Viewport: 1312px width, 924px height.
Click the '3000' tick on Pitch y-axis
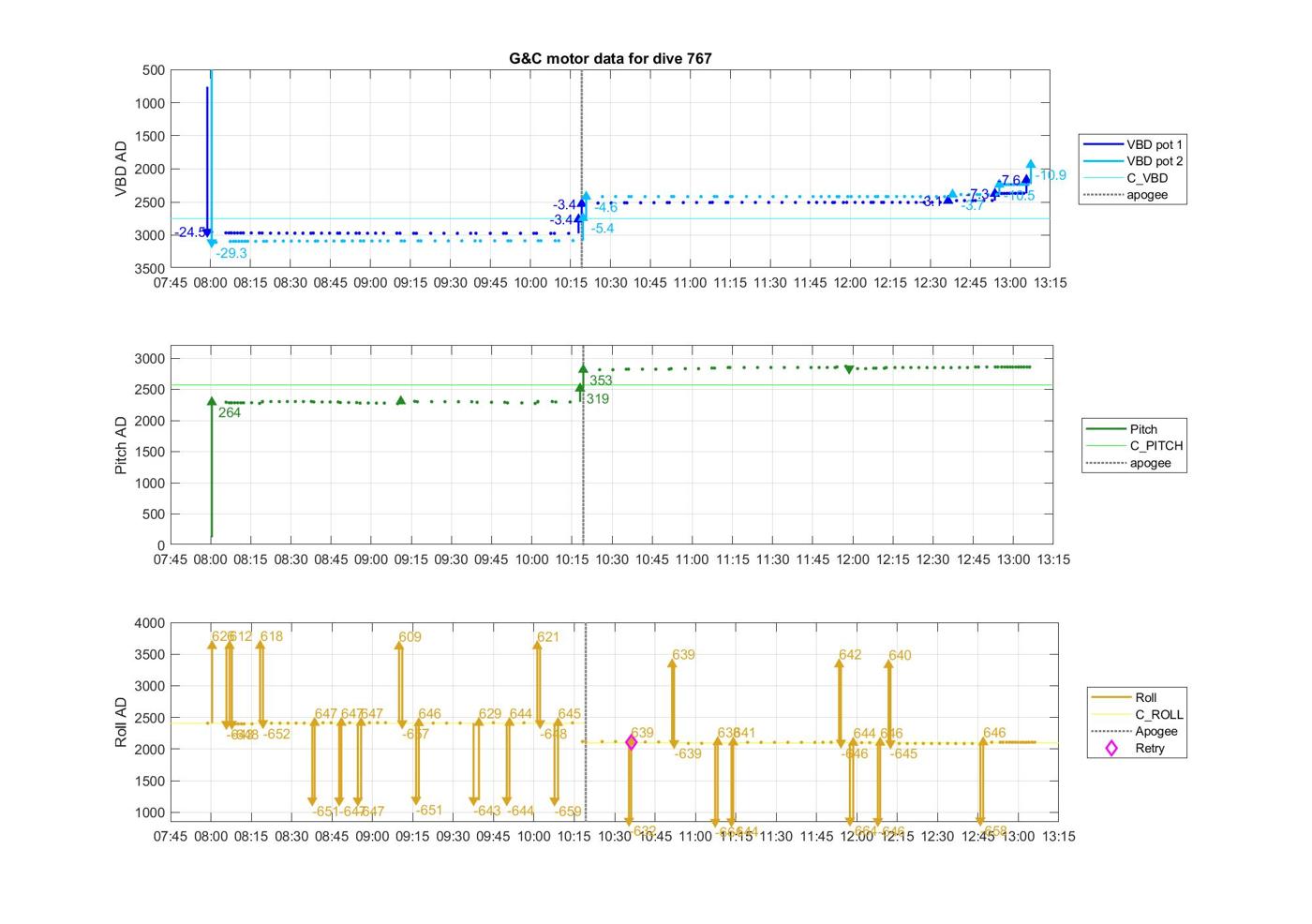tap(150, 359)
